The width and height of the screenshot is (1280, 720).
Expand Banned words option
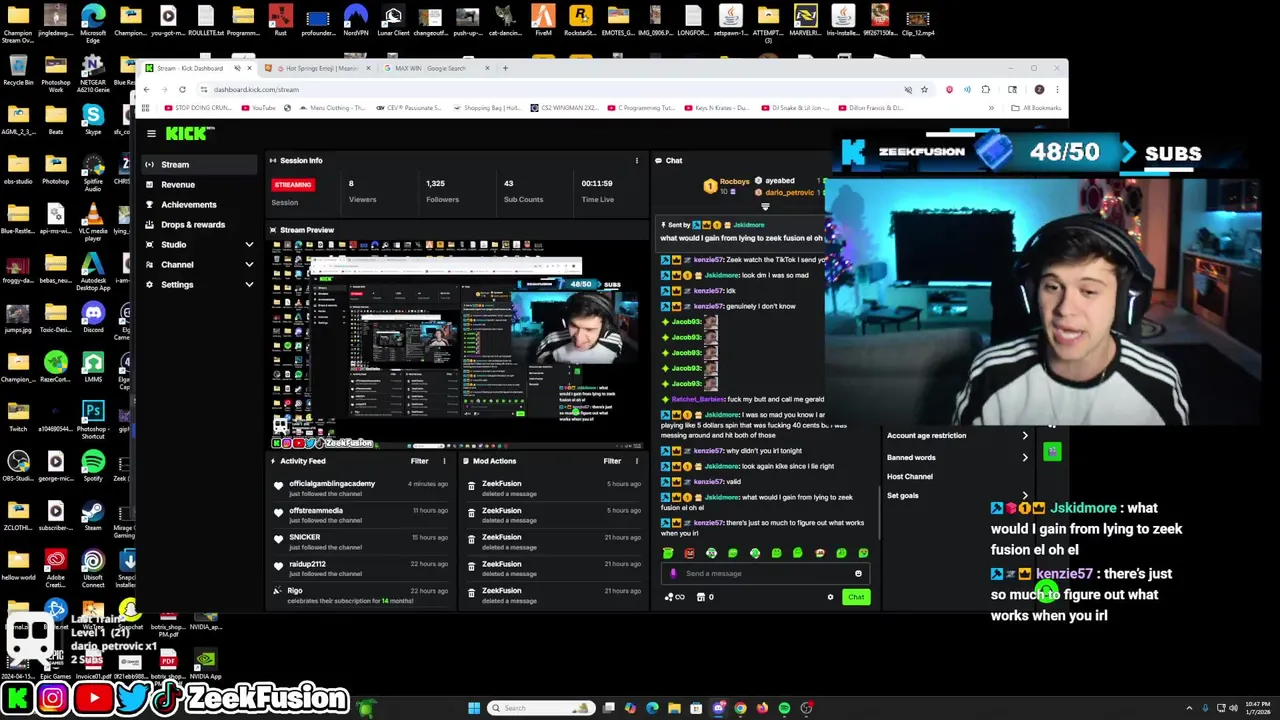point(1024,457)
